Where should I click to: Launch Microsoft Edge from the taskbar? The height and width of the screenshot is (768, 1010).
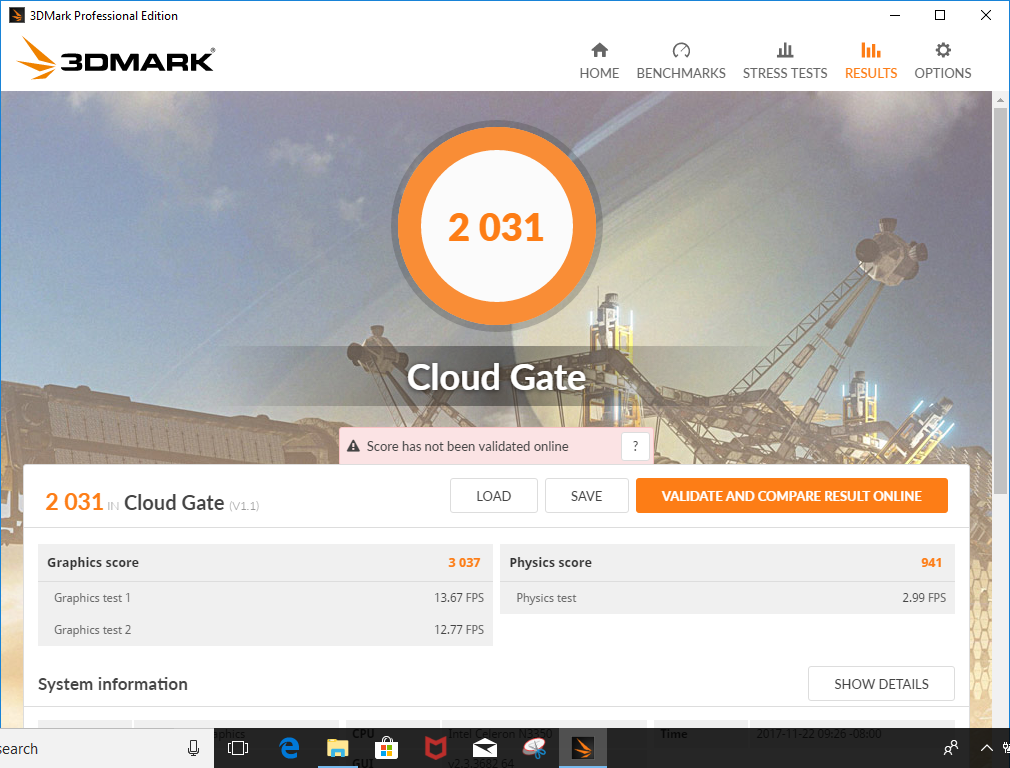pos(289,748)
